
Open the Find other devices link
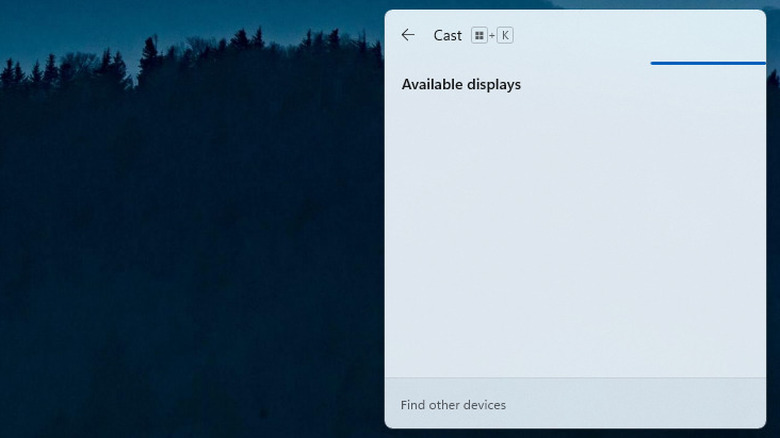(453, 405)
